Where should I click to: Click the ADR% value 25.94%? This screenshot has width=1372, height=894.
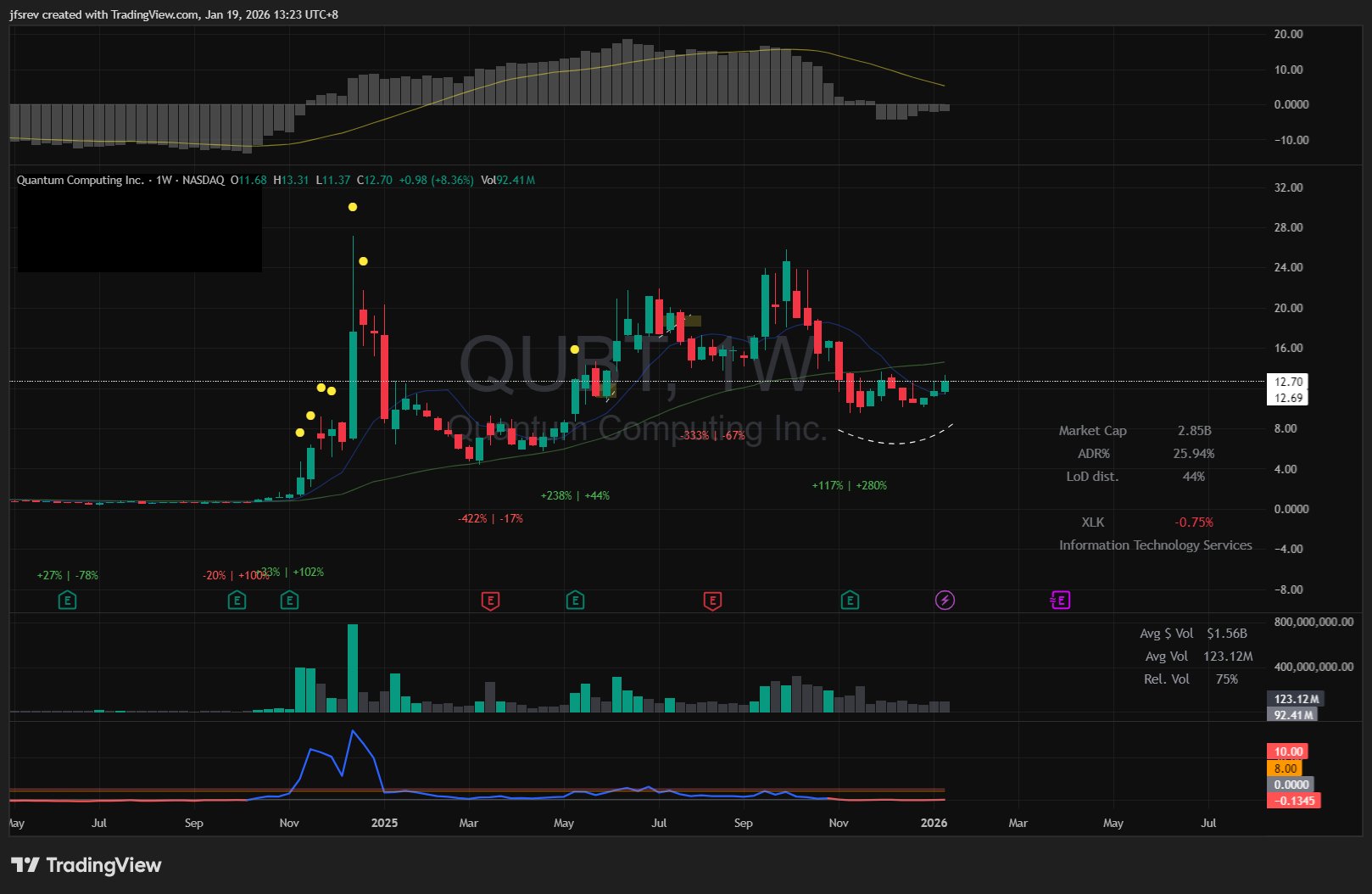pyautogui.click(x=1193, y=454)
